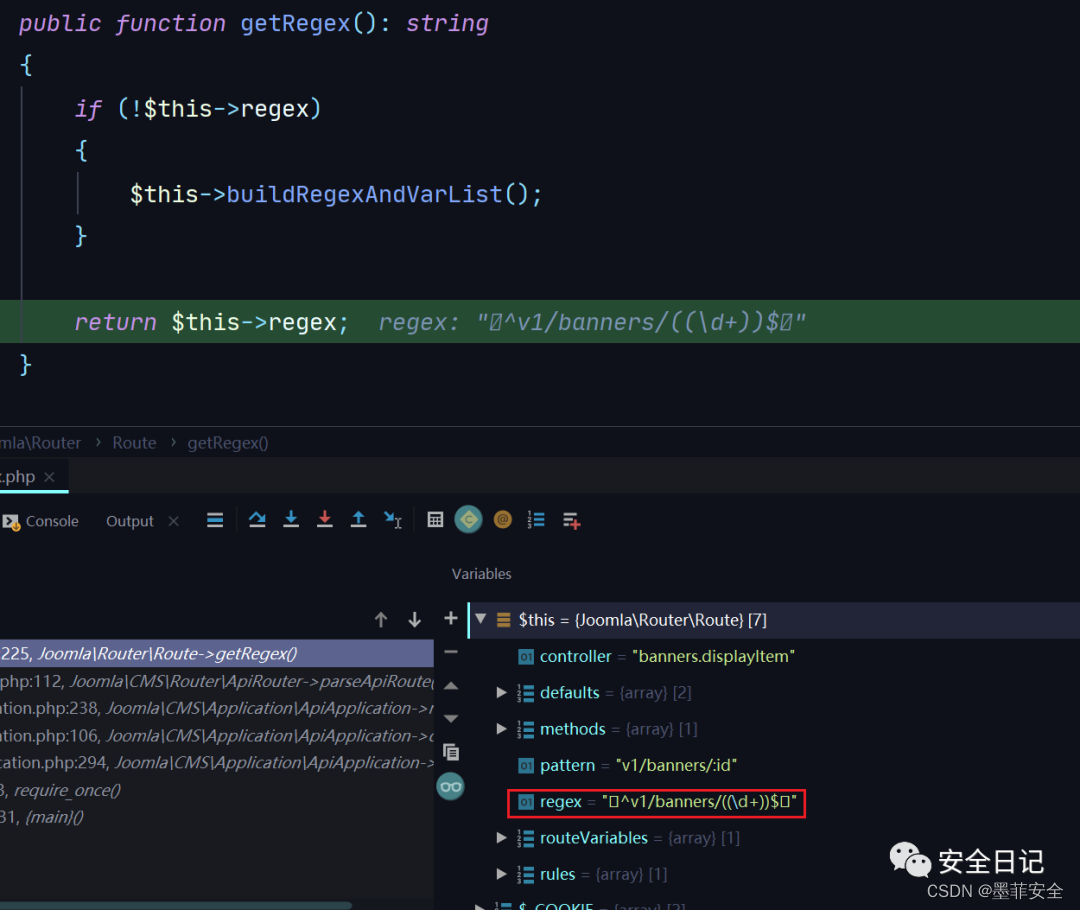Image resolution: width=1080 pixels, height=910 pixels.
Task: Expand the $_COOKIE variable node
Action: click(479, 906)
